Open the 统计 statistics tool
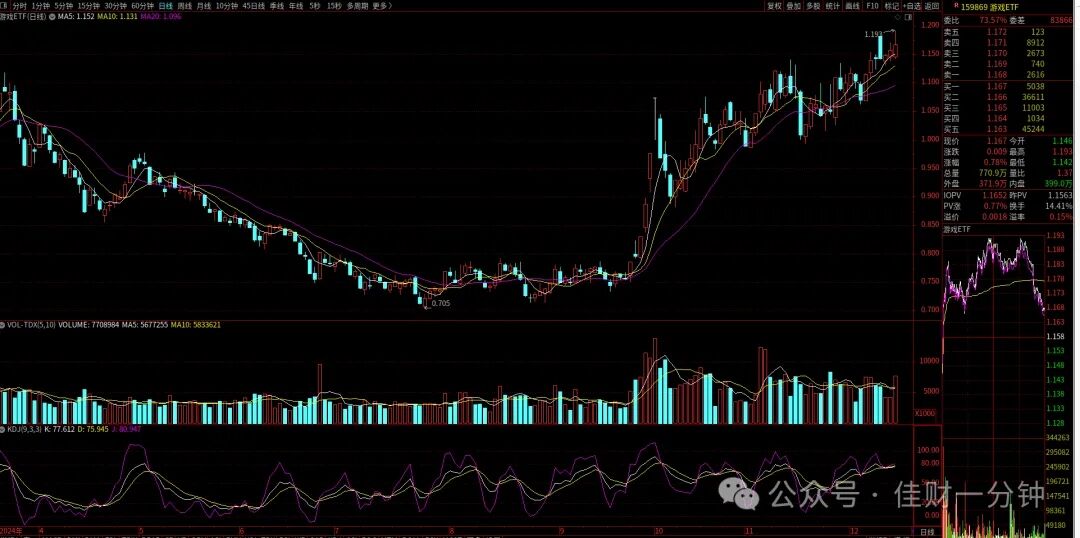 (x=833, y=6)
